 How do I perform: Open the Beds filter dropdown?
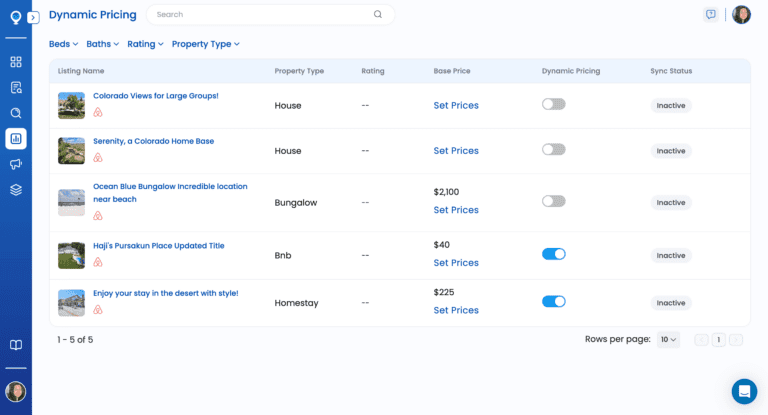63,44
